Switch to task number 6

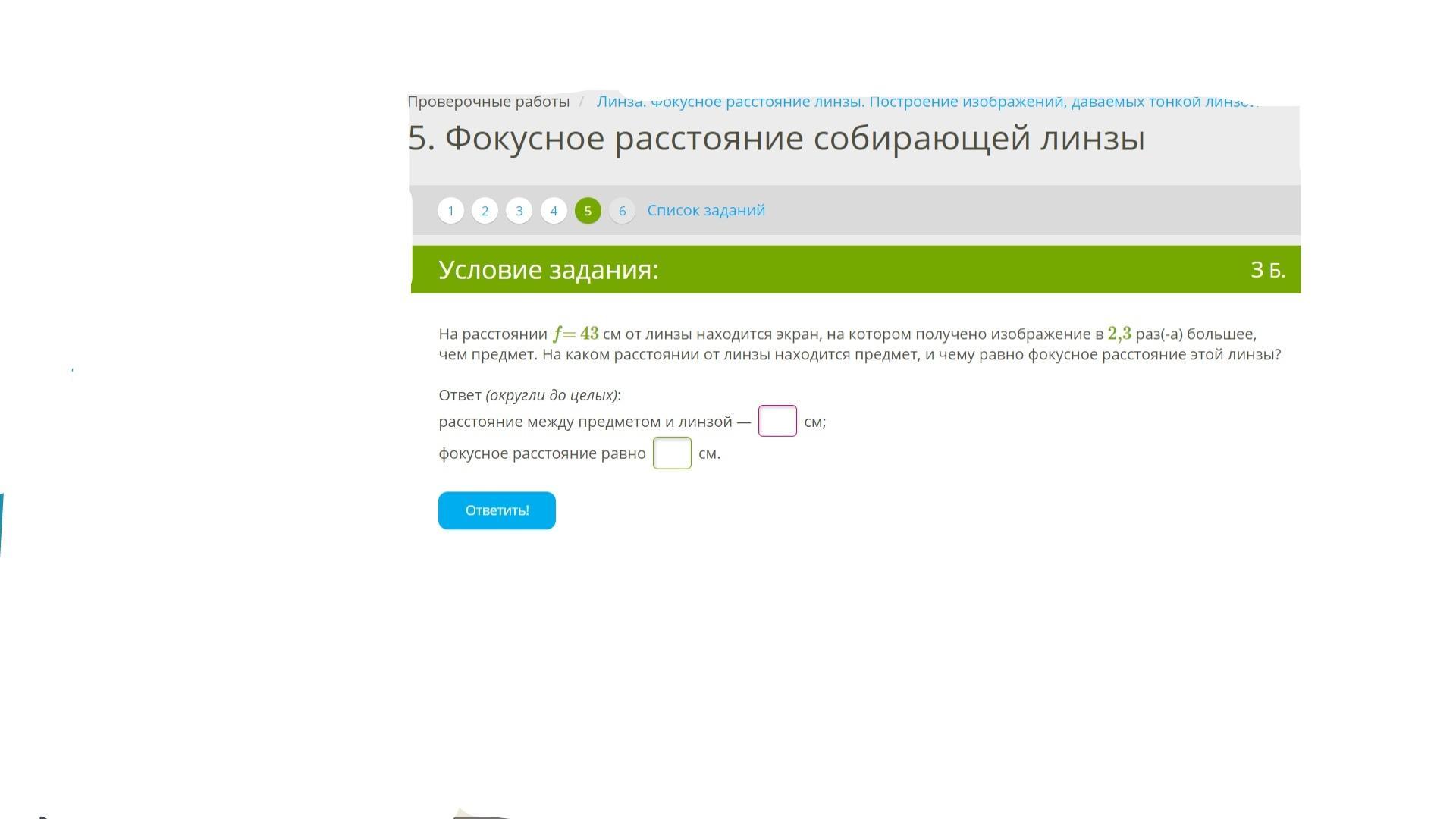[622, 211]
